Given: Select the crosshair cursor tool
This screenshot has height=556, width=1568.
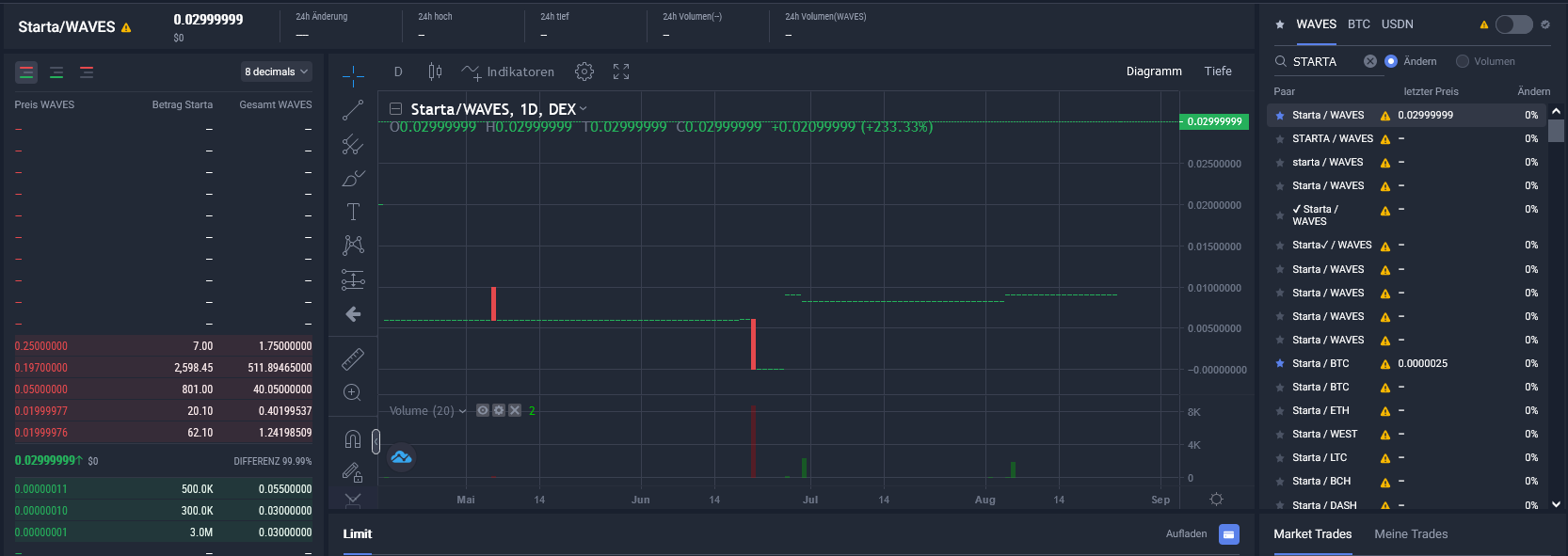Looking at the screenshot, I should click(x=353, y=76).
